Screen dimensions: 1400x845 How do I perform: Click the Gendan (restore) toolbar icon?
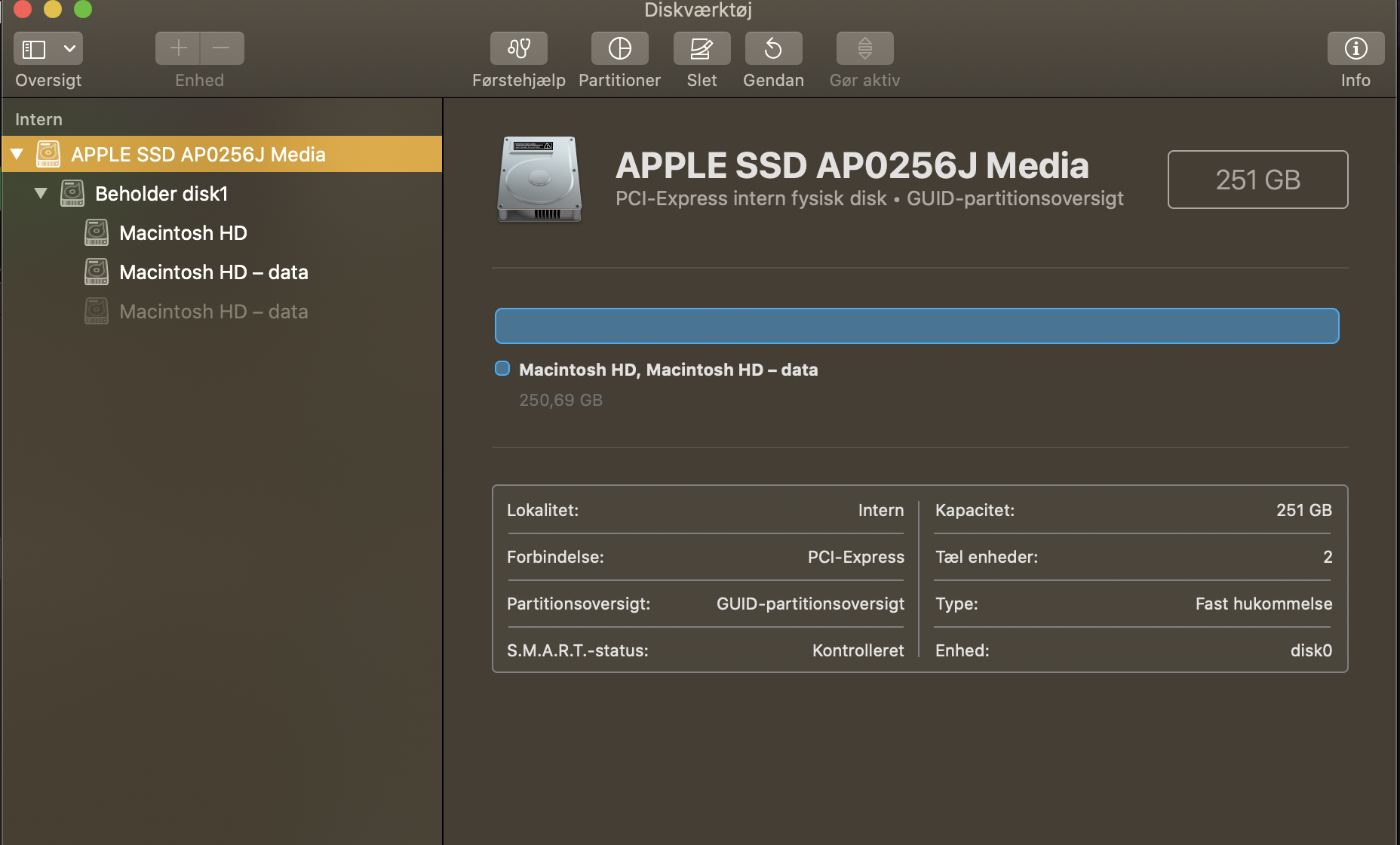click(773, 48)
